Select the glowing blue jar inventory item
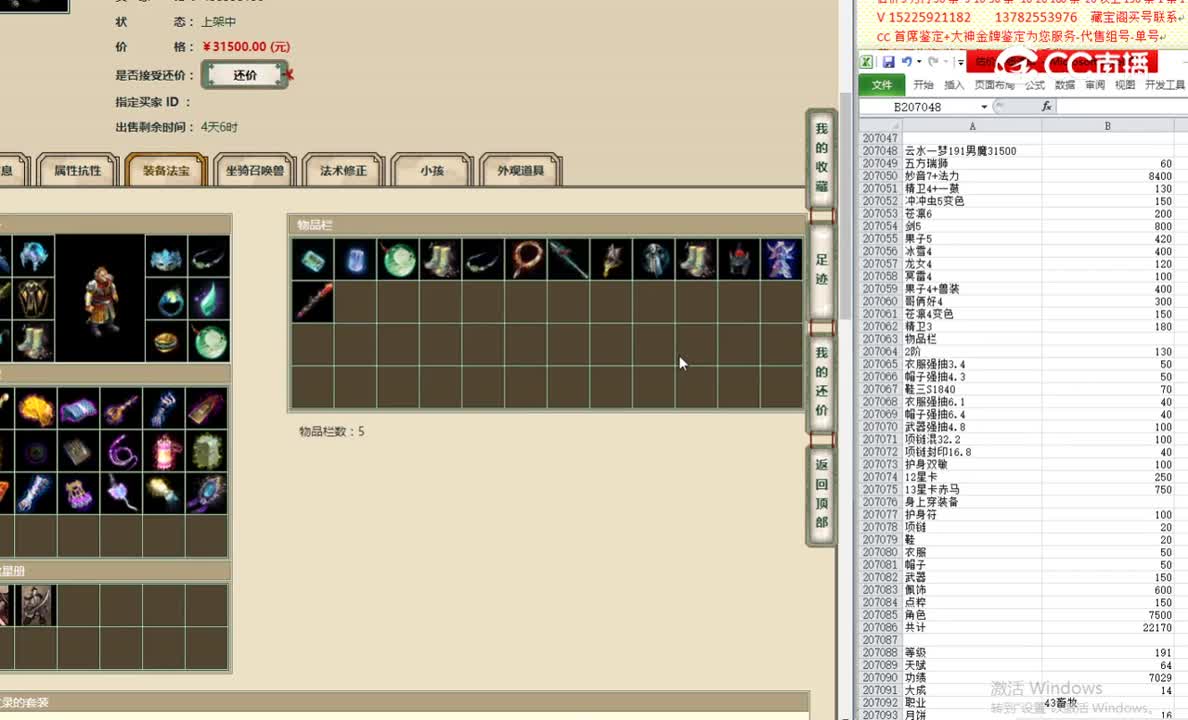Screen dimensions: 1188x720 [355, 260]
